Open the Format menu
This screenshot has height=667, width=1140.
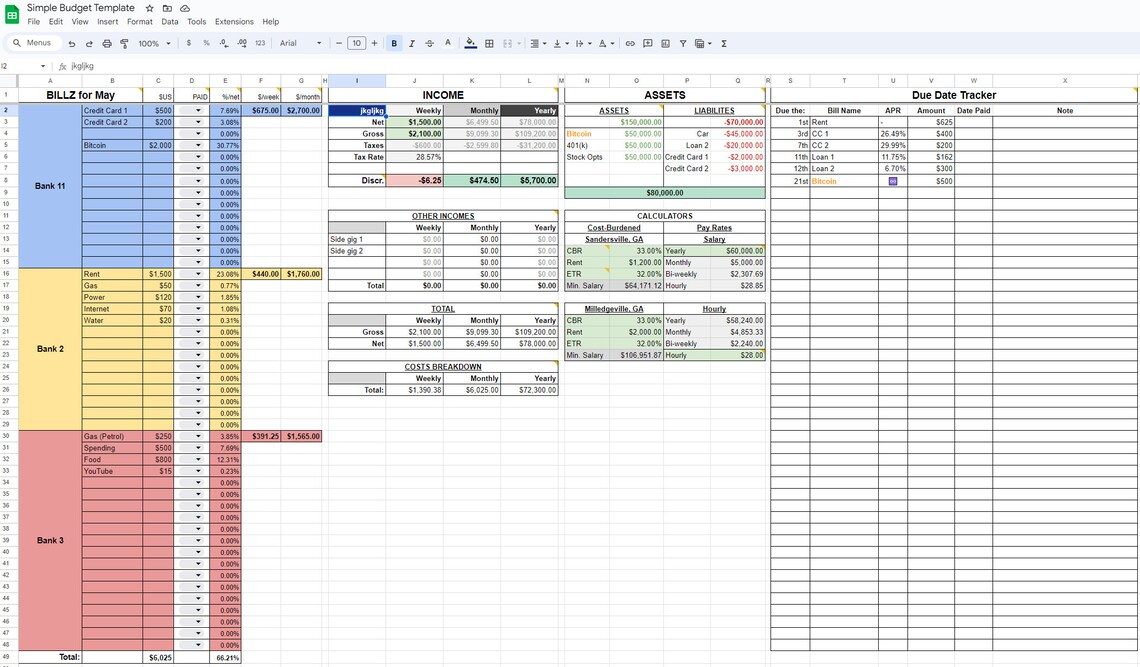click(x=139, y=21)
